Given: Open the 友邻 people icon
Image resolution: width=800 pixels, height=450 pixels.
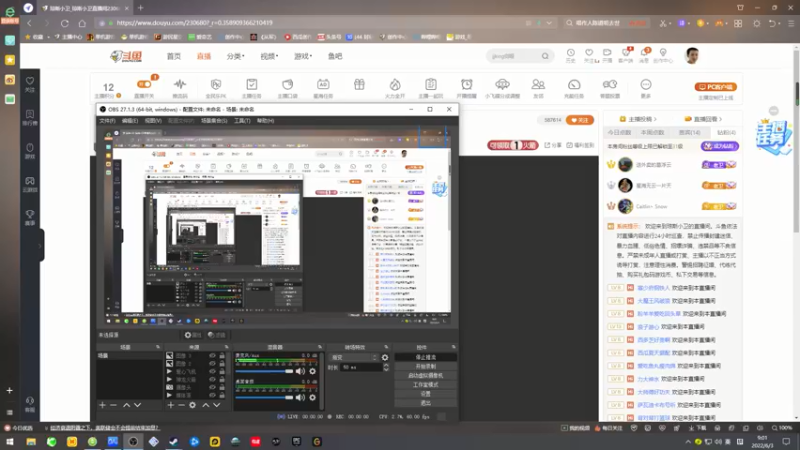Looking at the screenshot, I should point(538,84).
